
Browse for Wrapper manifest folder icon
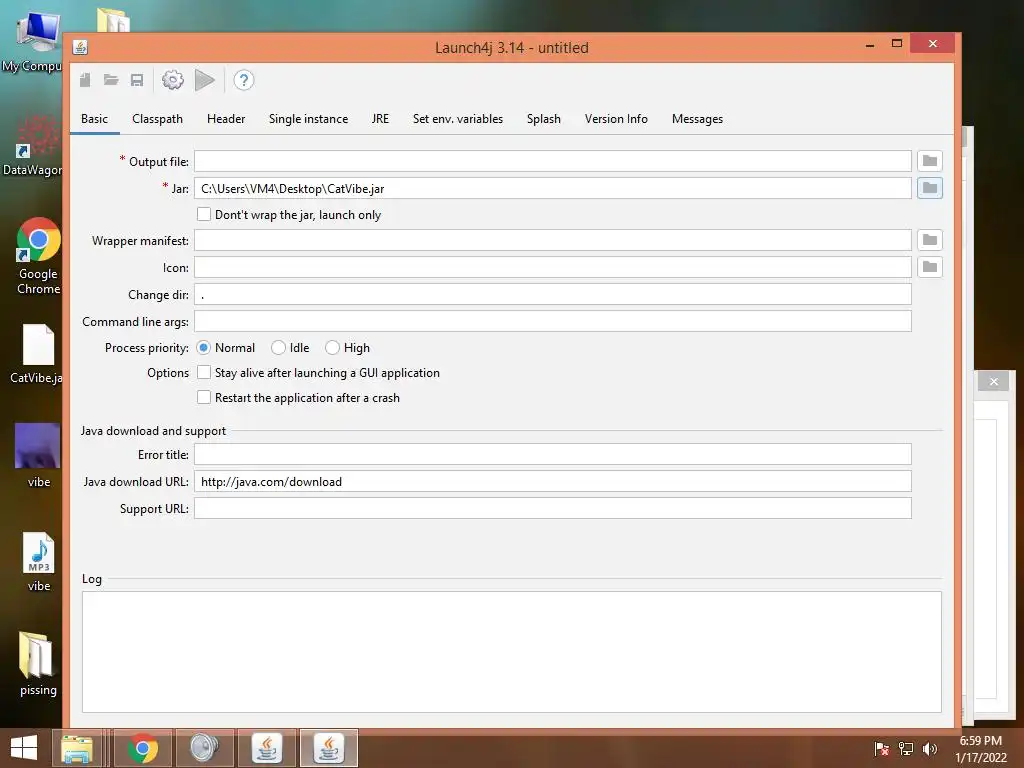[929, 240]
